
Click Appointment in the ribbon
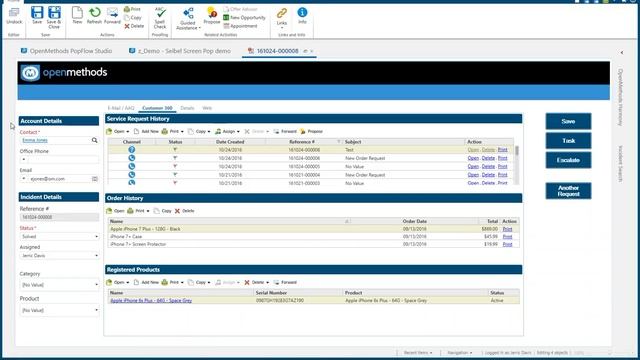tap(240, 26)
